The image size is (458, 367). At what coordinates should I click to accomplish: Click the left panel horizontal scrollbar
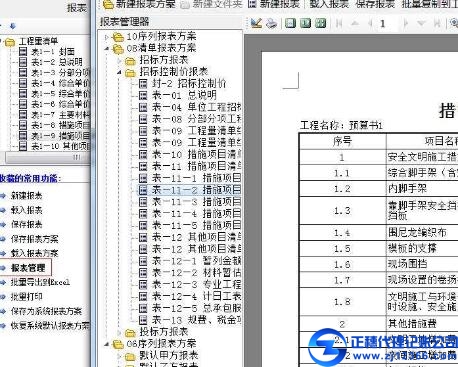(x=47, y=157)
